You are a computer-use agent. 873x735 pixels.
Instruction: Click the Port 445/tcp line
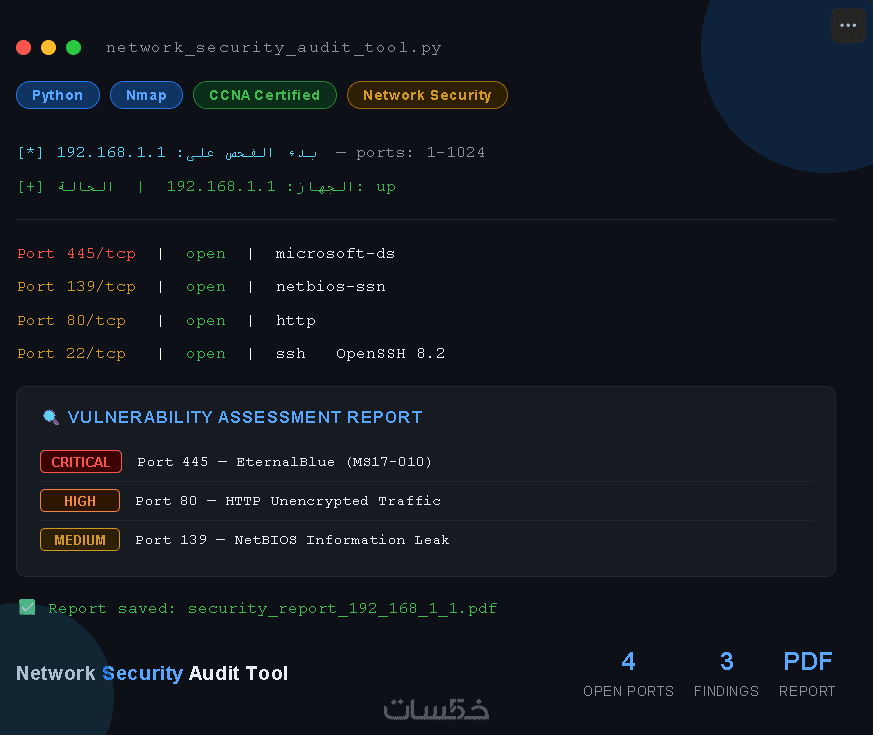pos(206,254)
